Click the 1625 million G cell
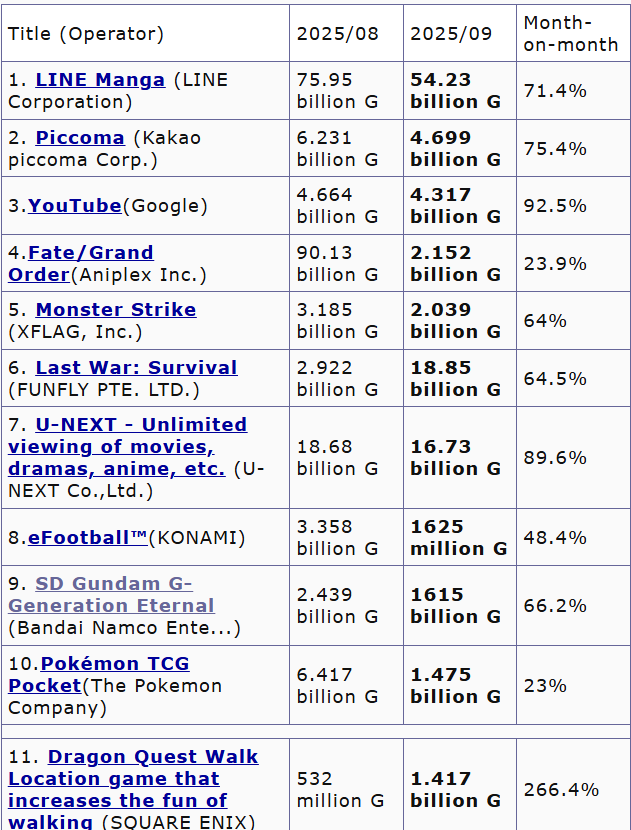This screenshot has height=830, width=631. 459,537
